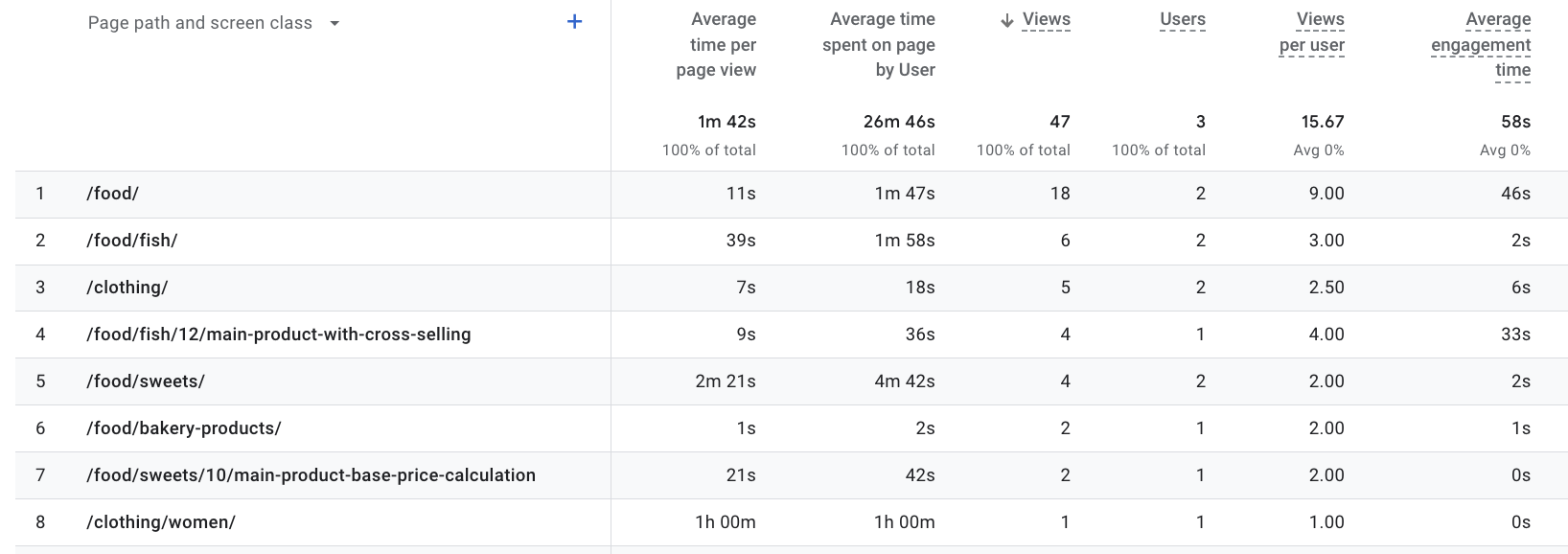Click Average time per page view header
Screen dimensions: 1568x554
click(x=723, y=45)
